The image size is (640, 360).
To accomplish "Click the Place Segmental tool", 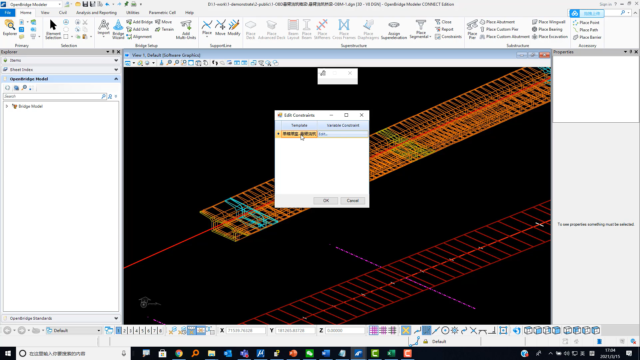I will tap(420, 29).
